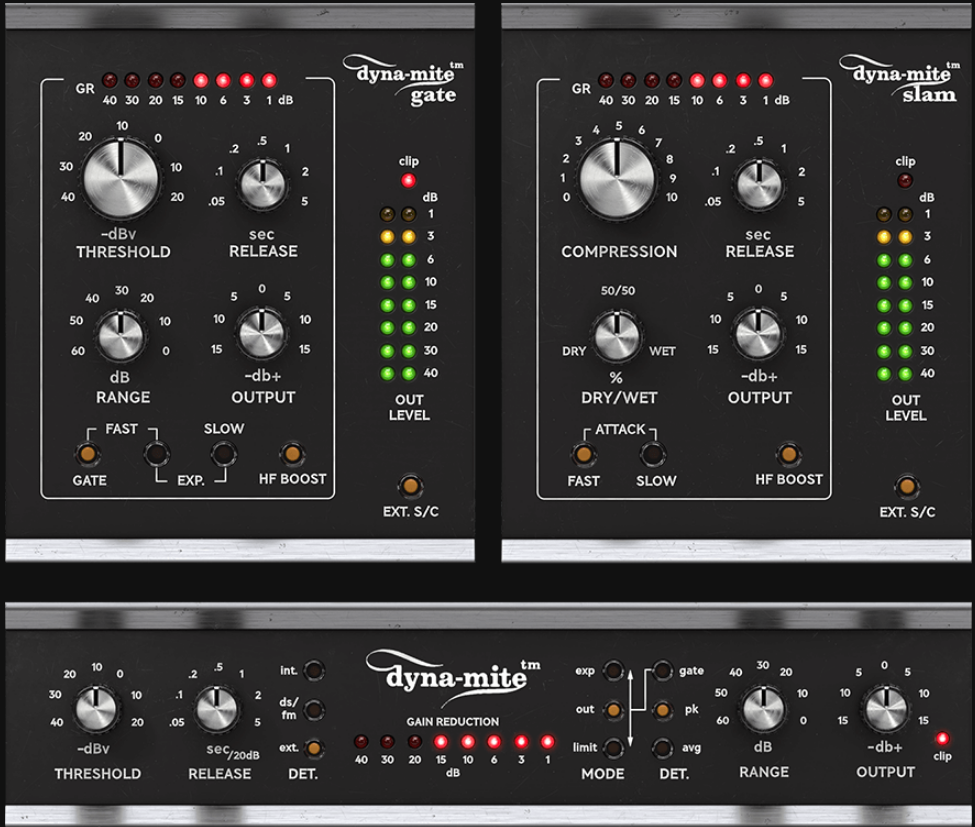The image size is (975, 827).
Task: Select the pk detector button
Action: [663, 709]
